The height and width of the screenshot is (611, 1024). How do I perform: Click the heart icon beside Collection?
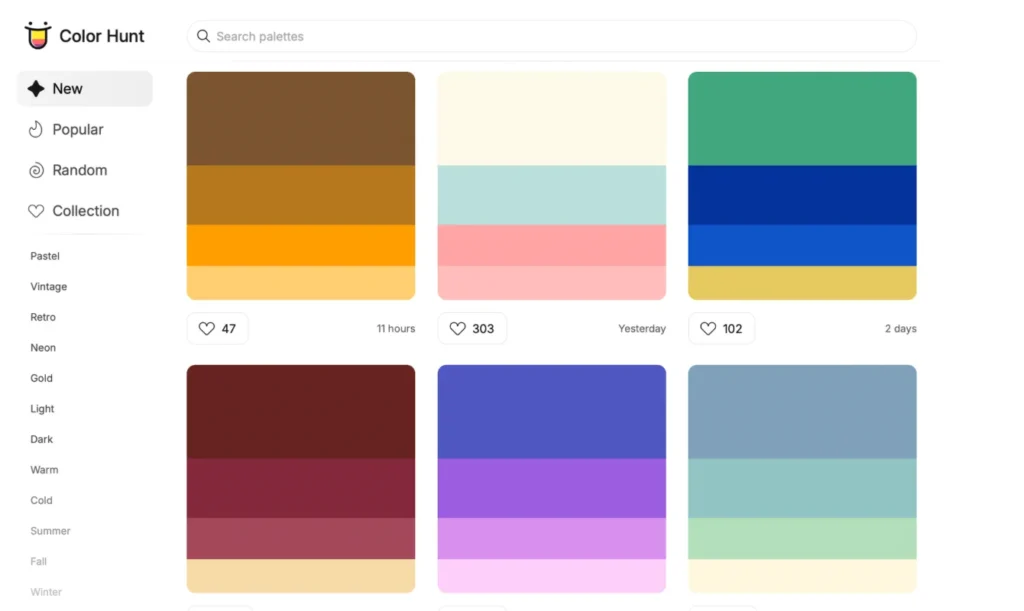(x=36, y=211)
